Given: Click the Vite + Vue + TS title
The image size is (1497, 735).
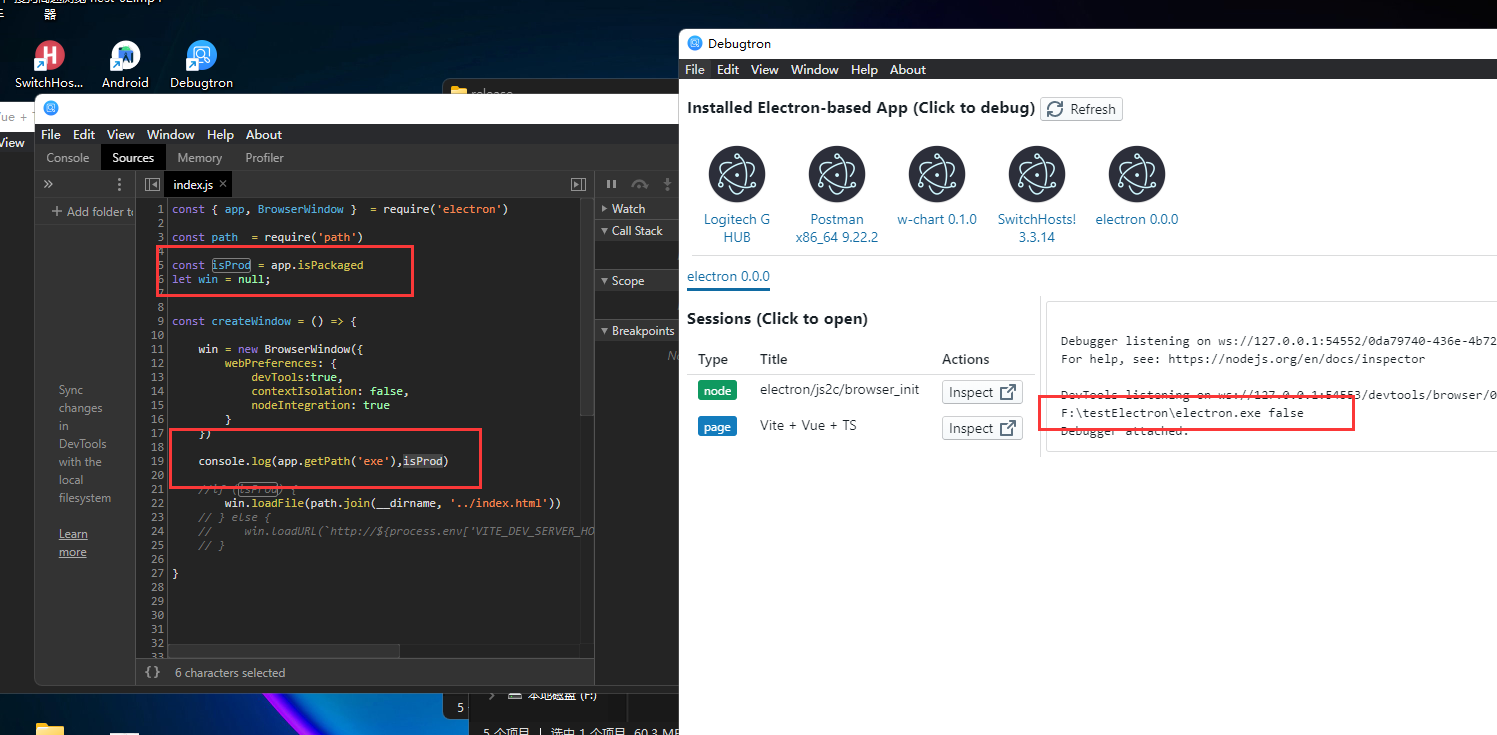Looking at the screenshot, I should pyautogui.click(x=808, y=425).
